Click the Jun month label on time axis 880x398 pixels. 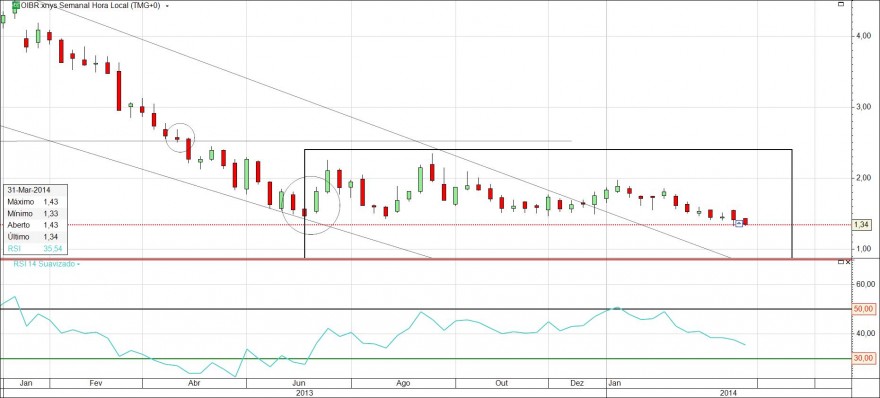pyautogui.click(x=299, y=383)
